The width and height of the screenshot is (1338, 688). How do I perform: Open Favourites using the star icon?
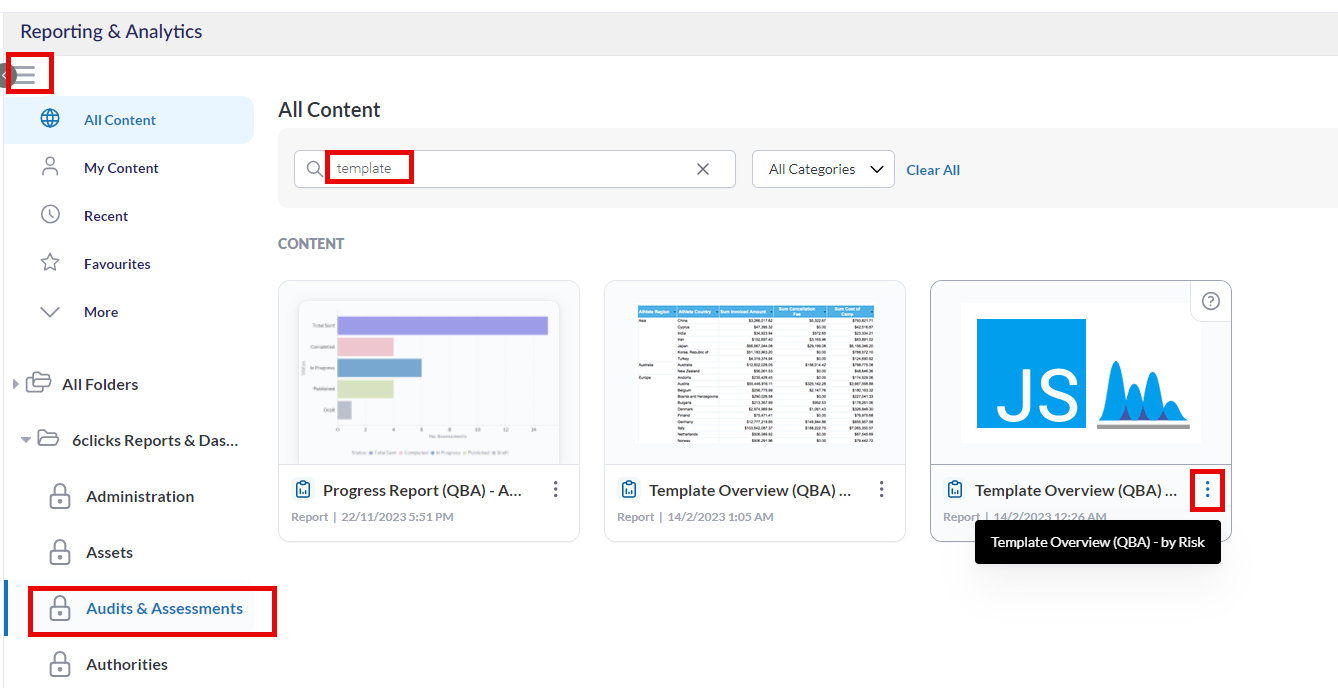point(50,263)
